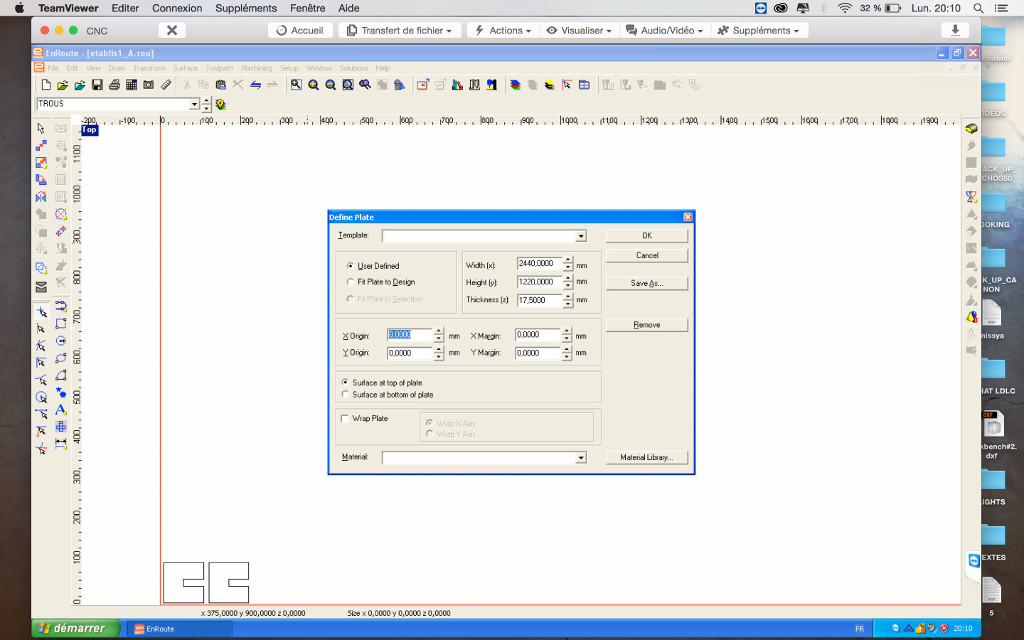
Task: Select the ellipse draw tool
Action: [61, 358]
